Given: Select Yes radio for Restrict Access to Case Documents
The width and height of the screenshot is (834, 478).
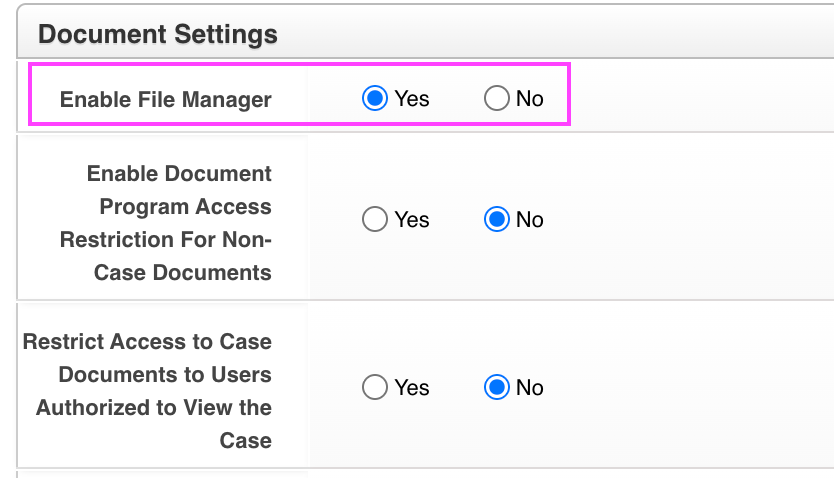Looking at the screenshot, I should pyautogui.click(x=375, y=388).
